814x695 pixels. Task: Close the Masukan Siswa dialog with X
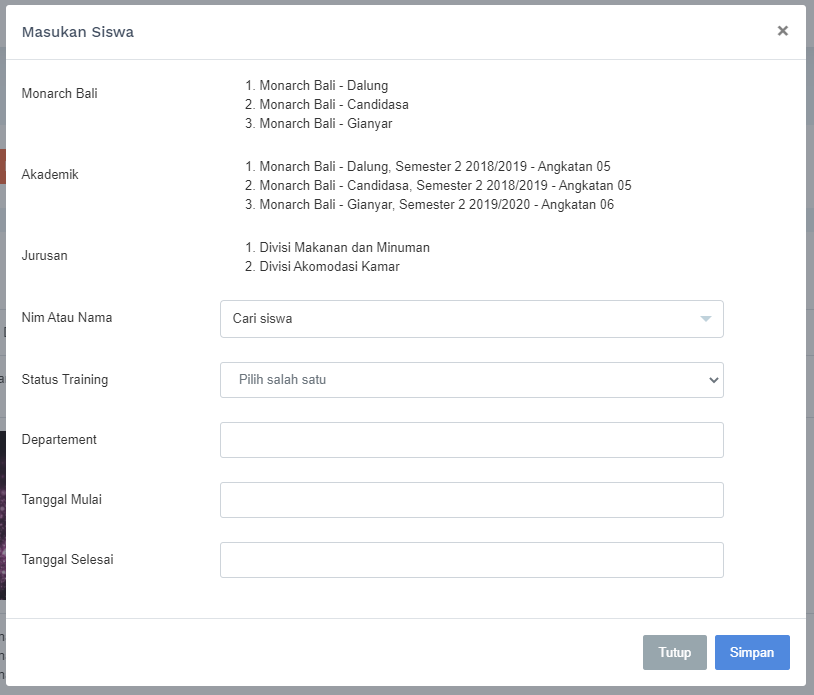pyautogui.click(x=782, y=31)
